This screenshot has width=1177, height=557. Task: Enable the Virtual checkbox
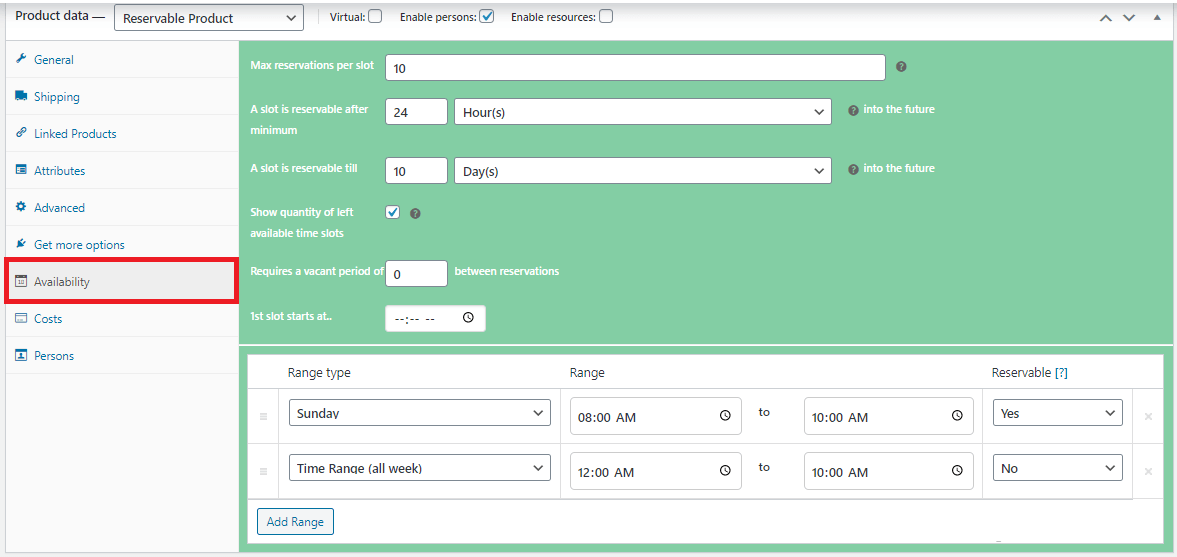375,16
